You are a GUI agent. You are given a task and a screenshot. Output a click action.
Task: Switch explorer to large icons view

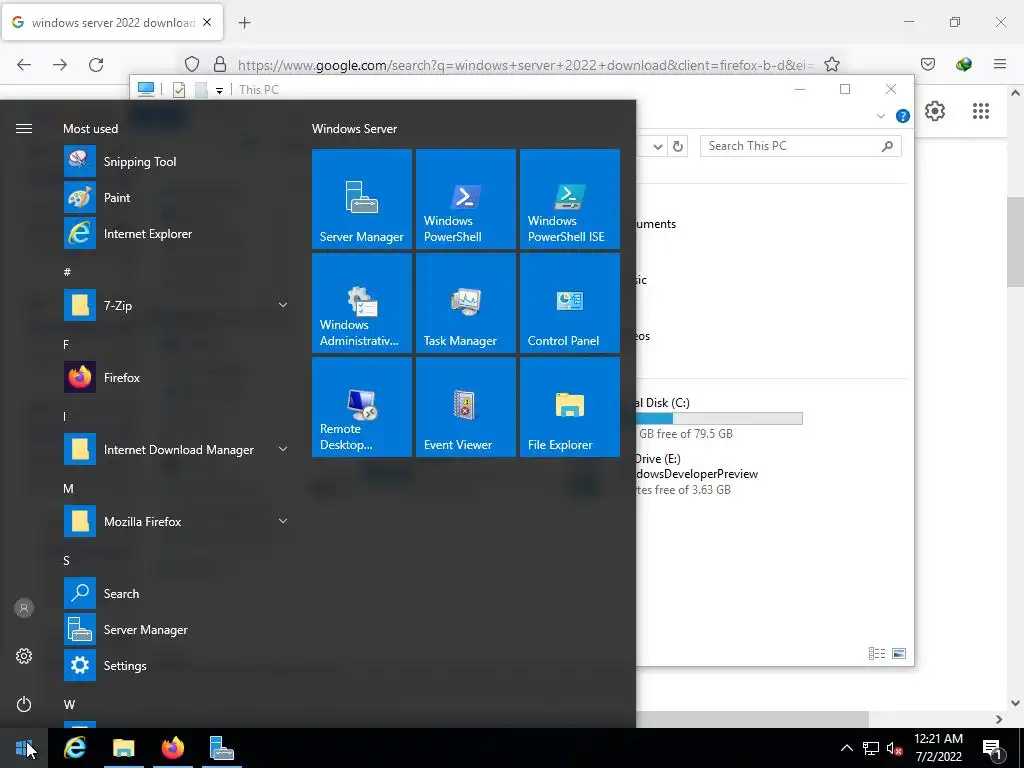(899, 653)
